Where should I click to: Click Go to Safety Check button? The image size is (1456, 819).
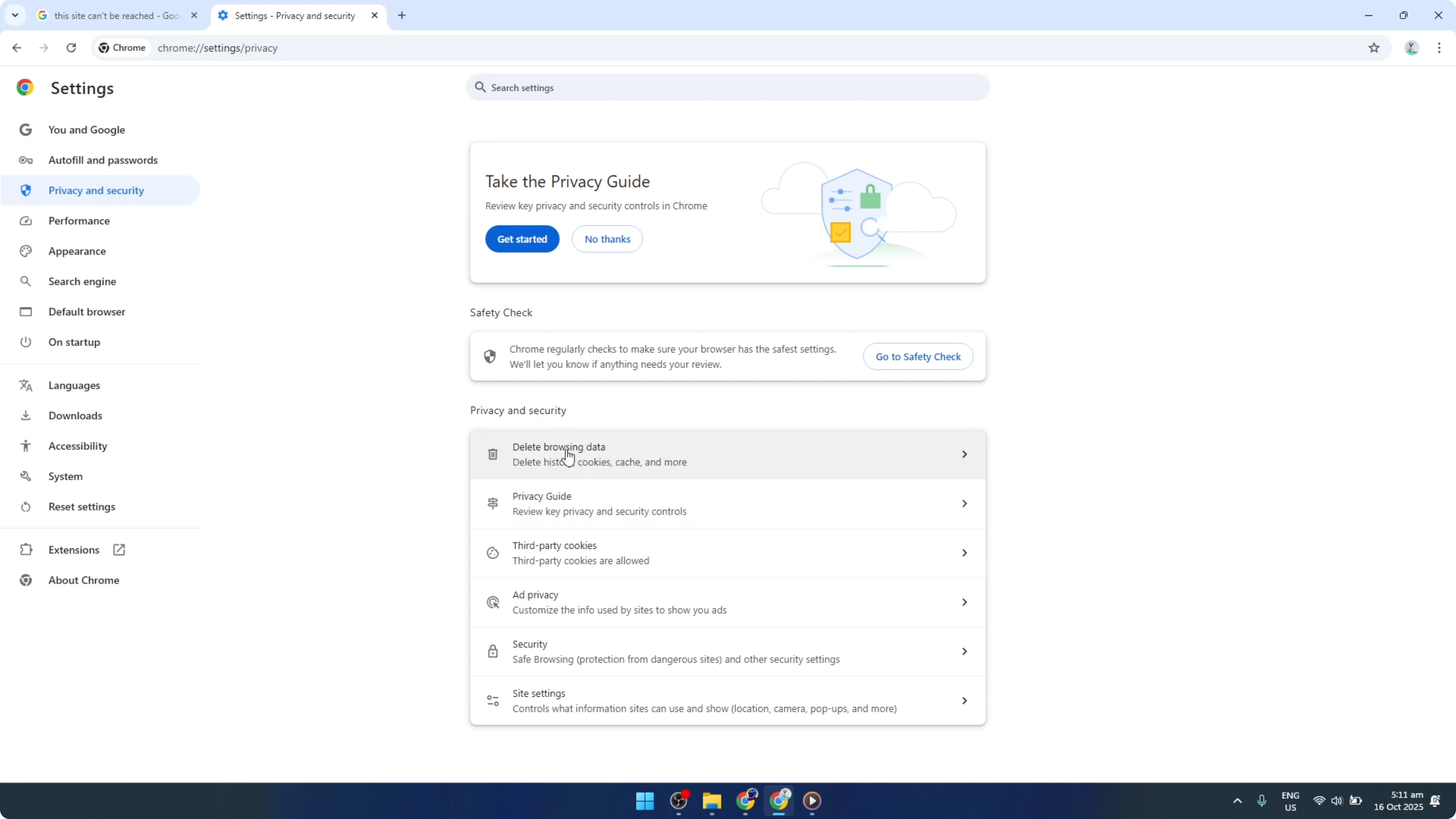click(x=918, y=356)
